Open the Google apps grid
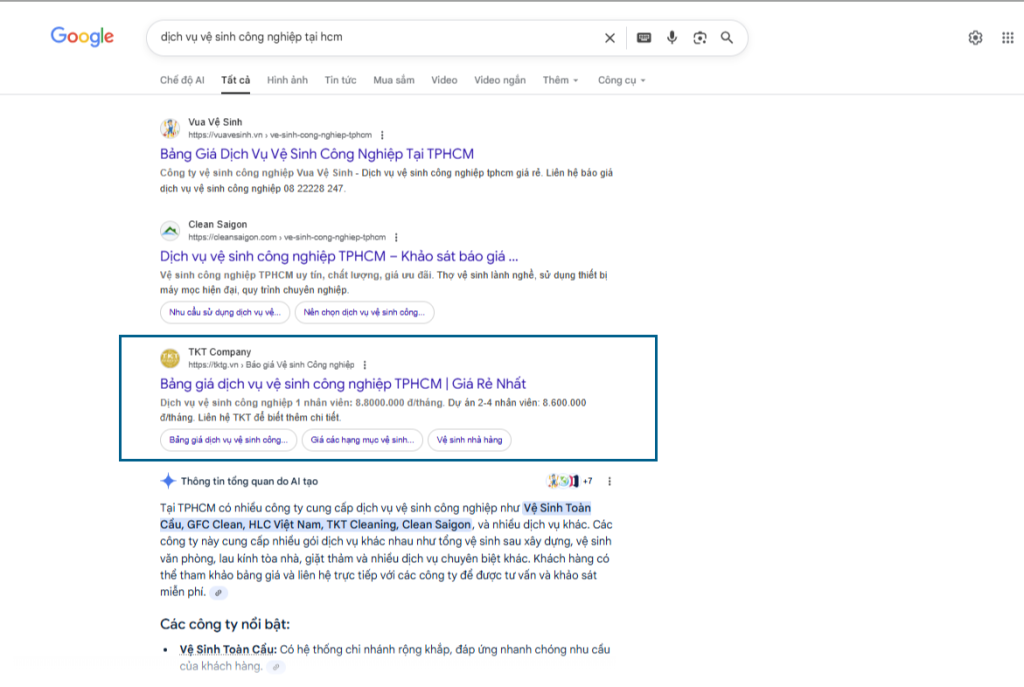1024x687 pixels. point(1007,38)
